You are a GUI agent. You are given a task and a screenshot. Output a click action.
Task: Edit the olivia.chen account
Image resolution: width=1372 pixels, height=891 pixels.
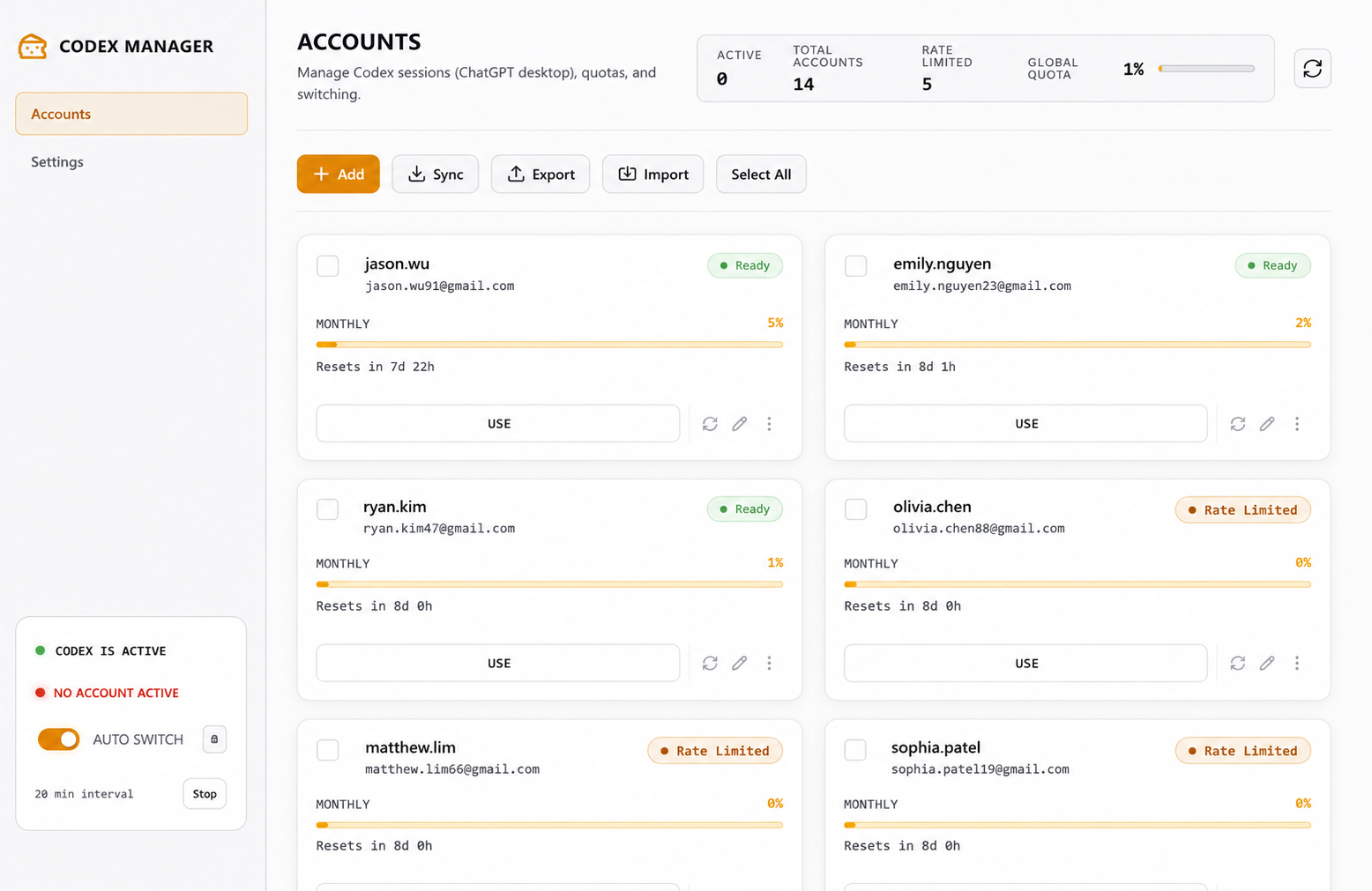pos(1267,663)
